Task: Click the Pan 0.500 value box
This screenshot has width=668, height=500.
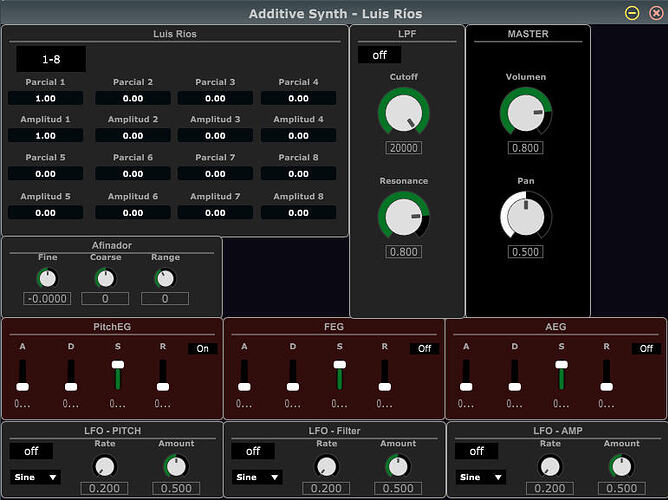Action: click(525, 252)
